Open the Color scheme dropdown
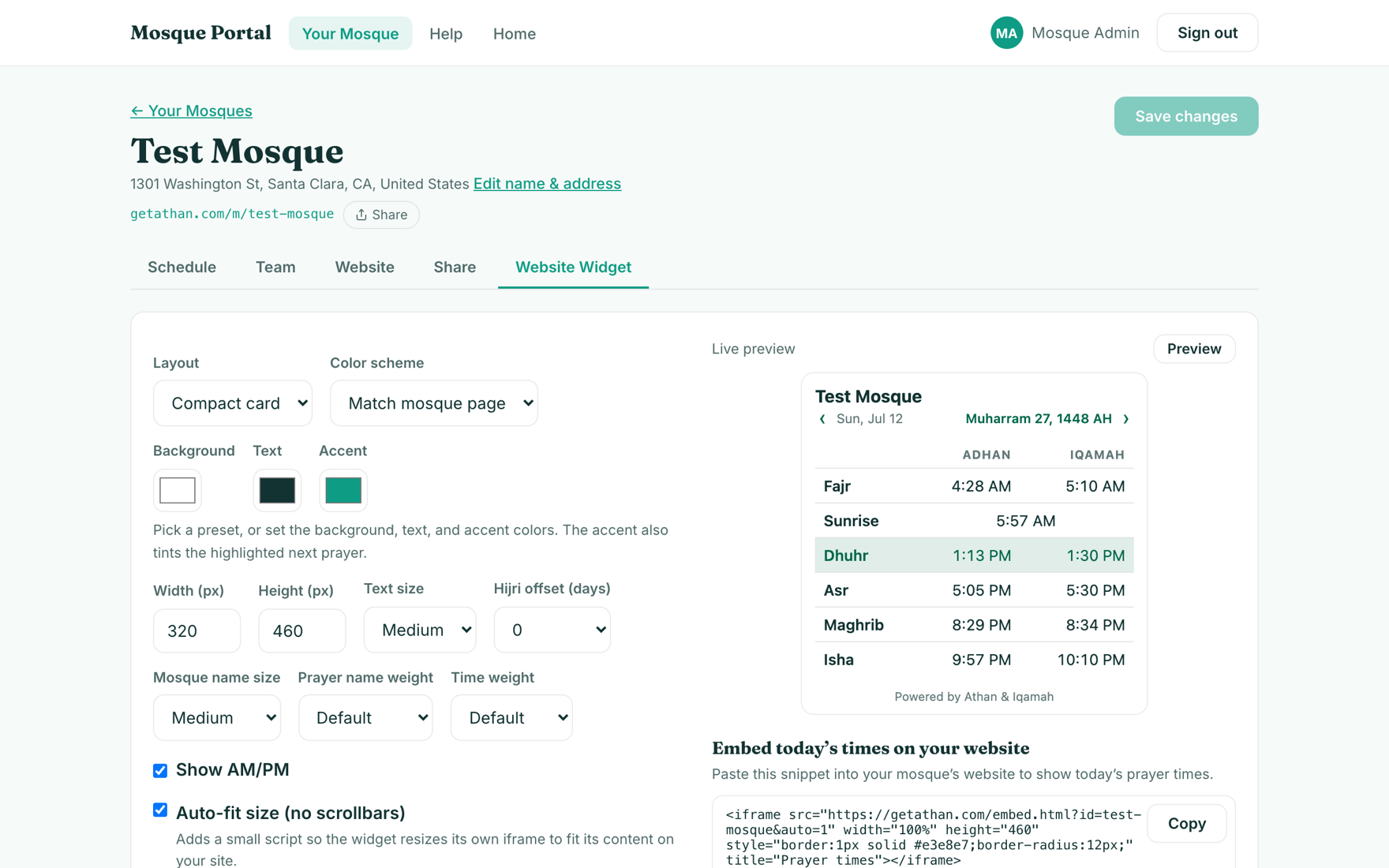1389x868 pixels. (x=434, y=403)
